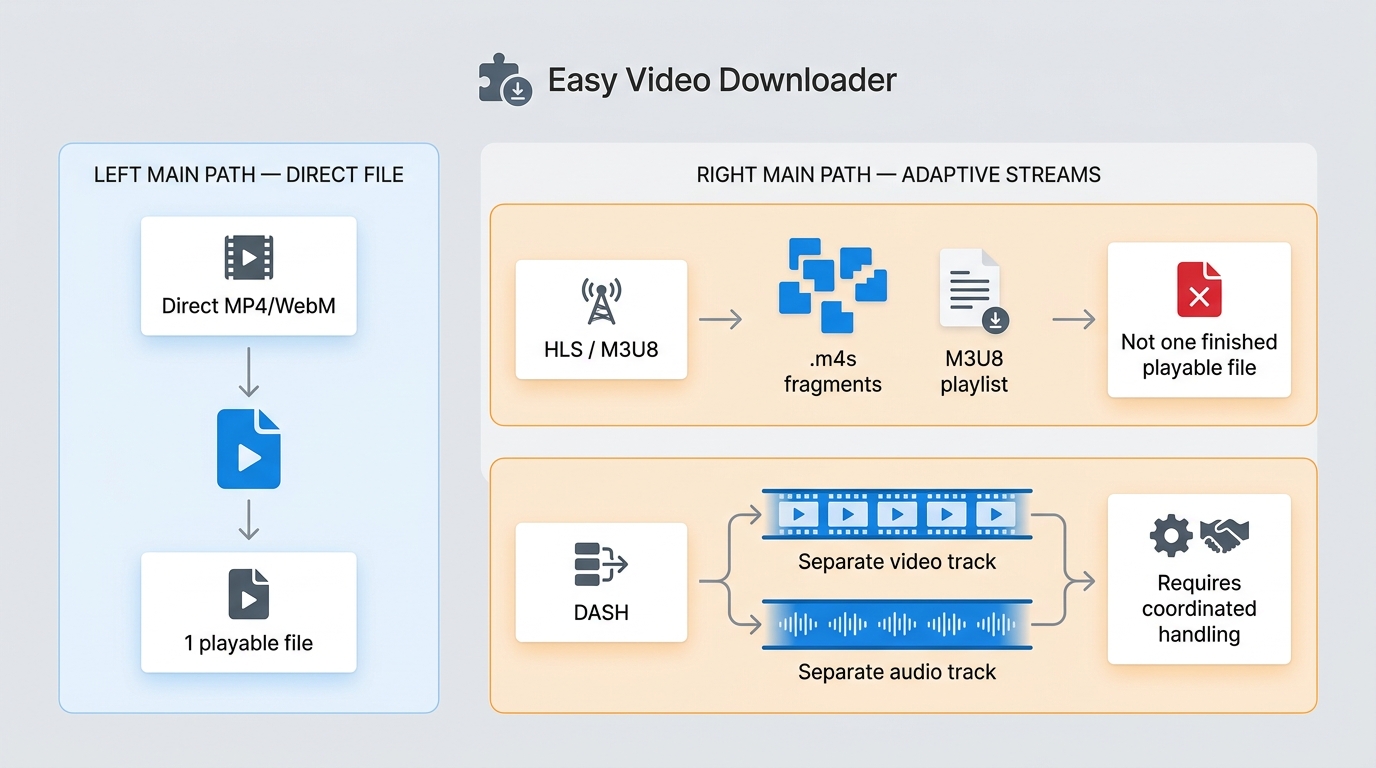Click the broadcast tower icon above HLS / M3U8
This screenshot has width=1376, height=768.
coord(601,301)
